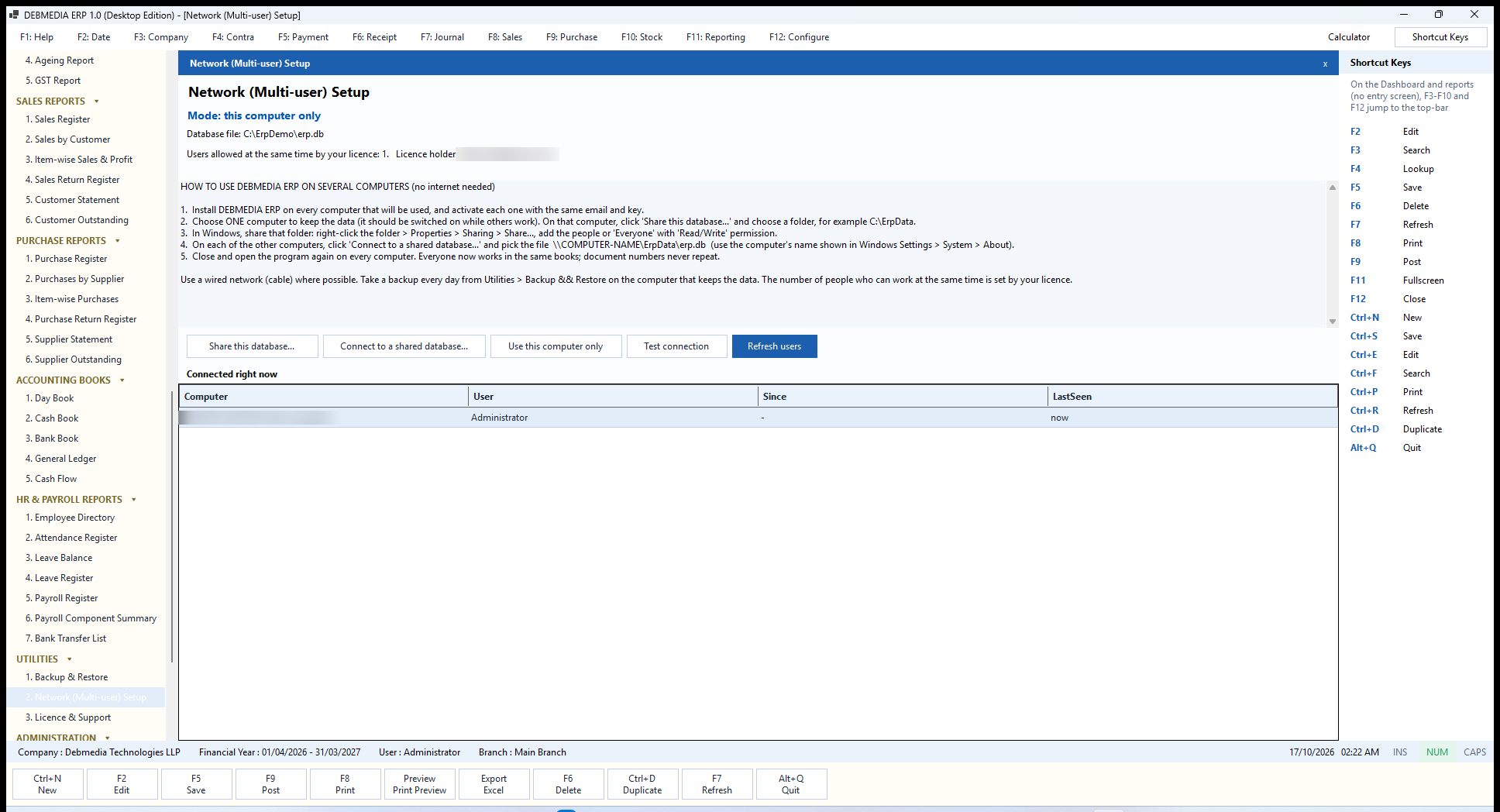Collapse the UTILITIES section arrow
This screenshot has height=812, width=1500.
(x=70, y=659)
